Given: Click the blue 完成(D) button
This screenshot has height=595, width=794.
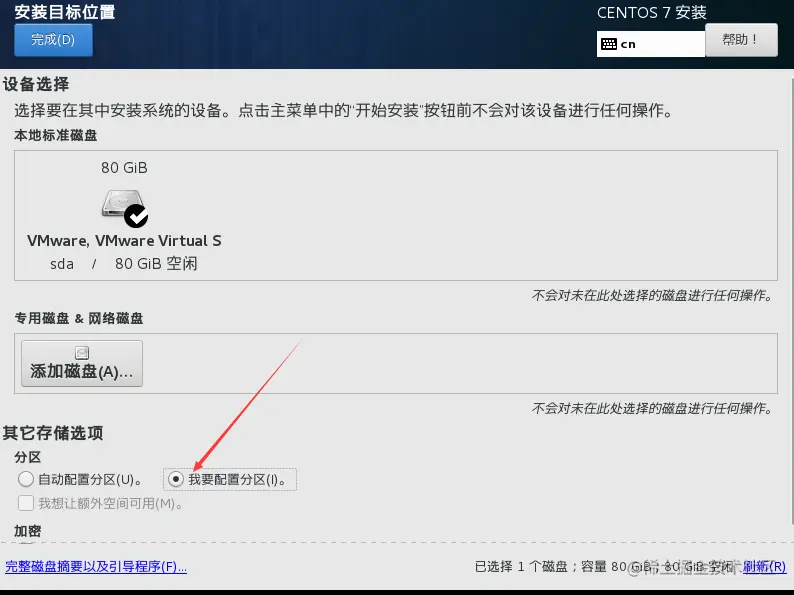Looking at the screenshot, I should pos(53,39).
